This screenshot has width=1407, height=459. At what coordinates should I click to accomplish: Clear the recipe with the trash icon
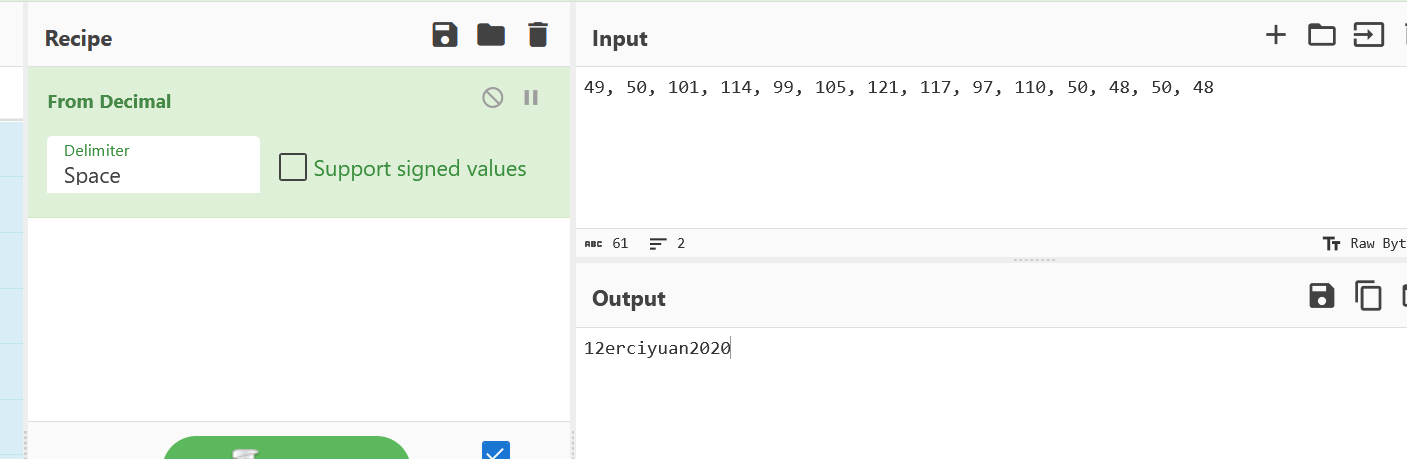(x=538, y=36)
